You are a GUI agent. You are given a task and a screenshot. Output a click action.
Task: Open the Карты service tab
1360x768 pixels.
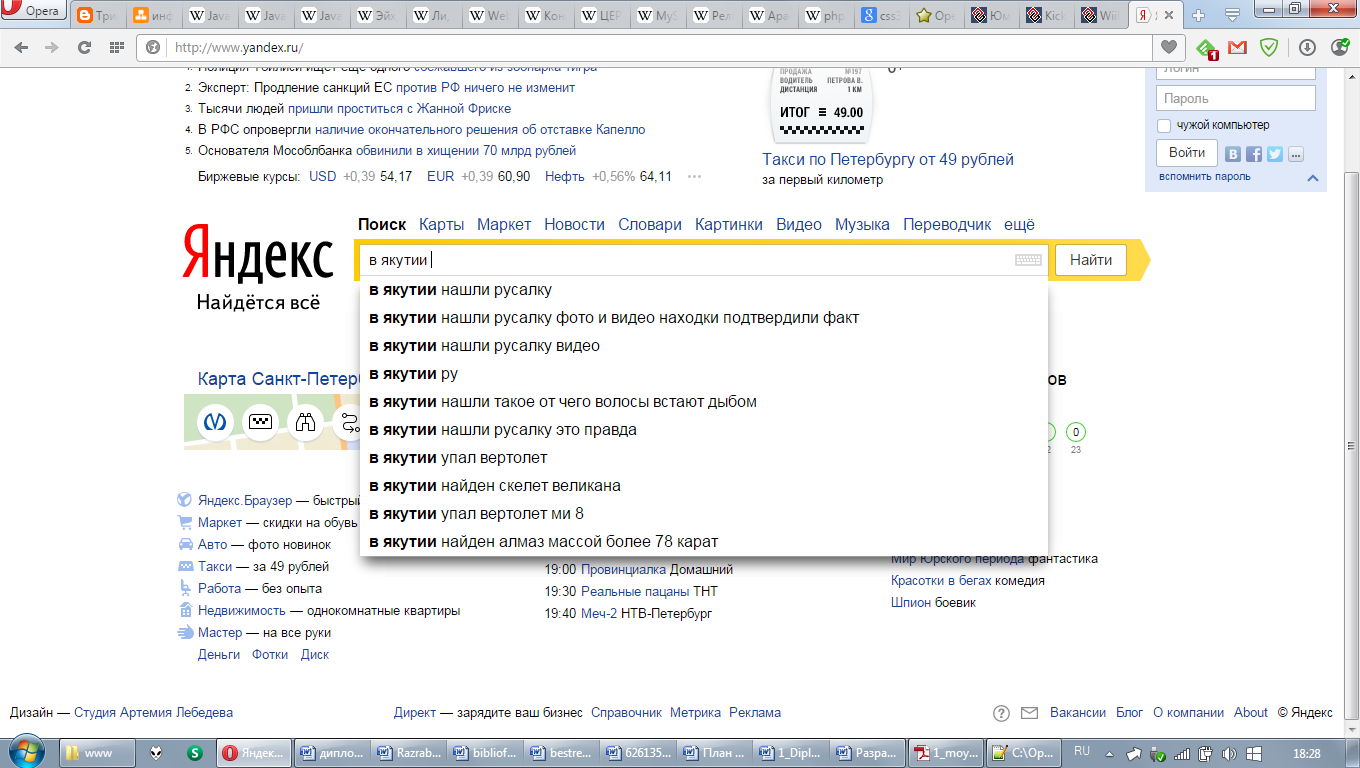click(x=441, y=225)
